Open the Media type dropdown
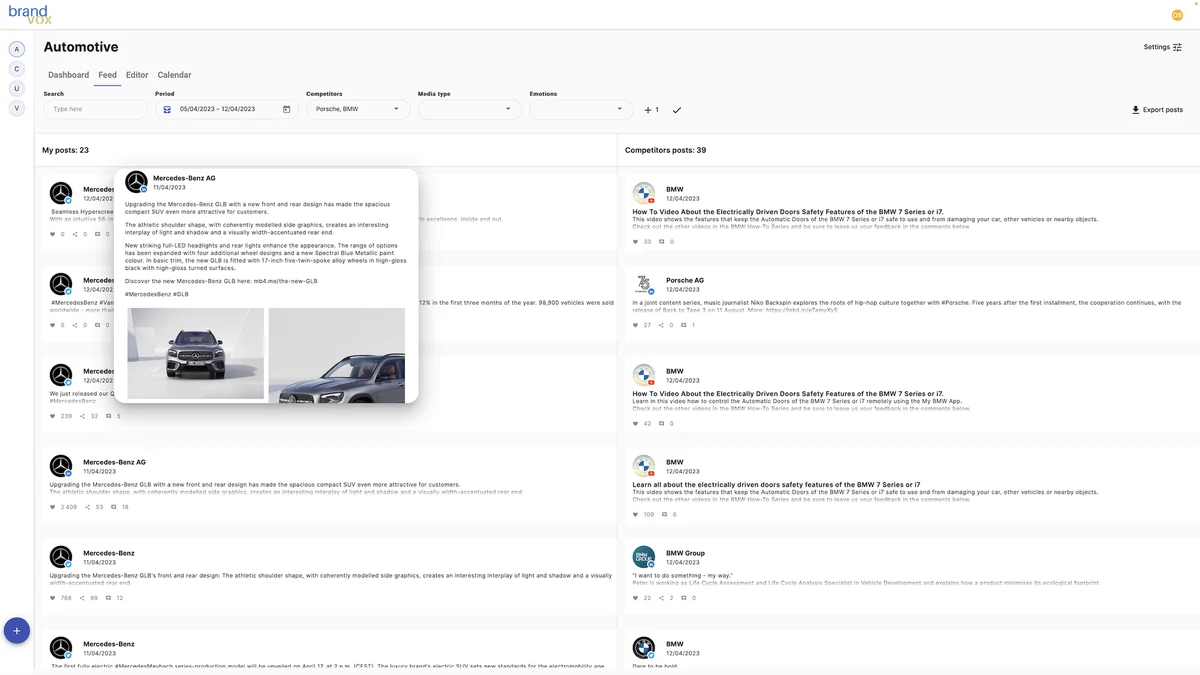1200x675 pixels. 469,109
